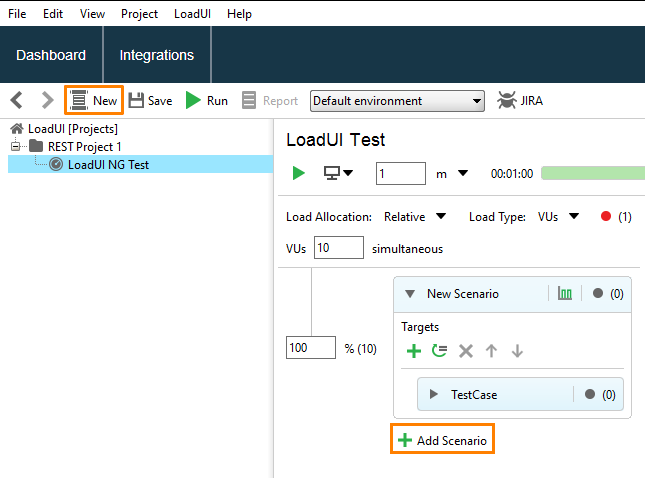The height and width of the screenshot is (478, 645).
Task: Open the Project menu
Action: pos(139,14)
